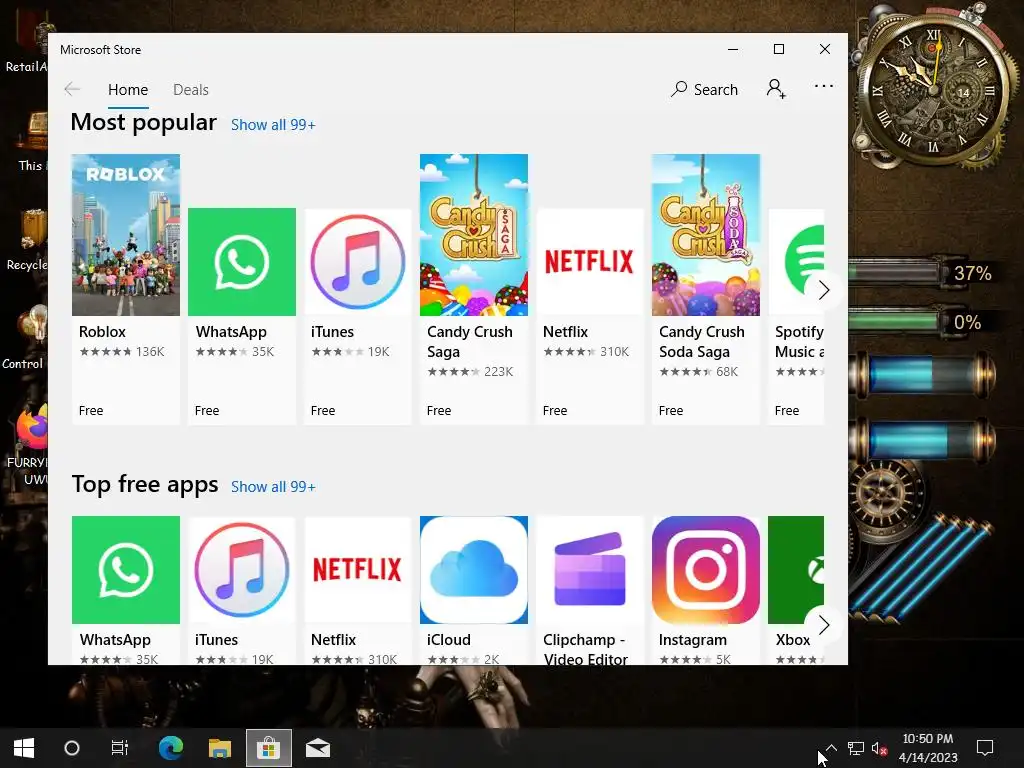The width and height of the screenshot is (1024, 768).
Task: Click the WhatsApp title in Most popular
Action: point(231,332)
